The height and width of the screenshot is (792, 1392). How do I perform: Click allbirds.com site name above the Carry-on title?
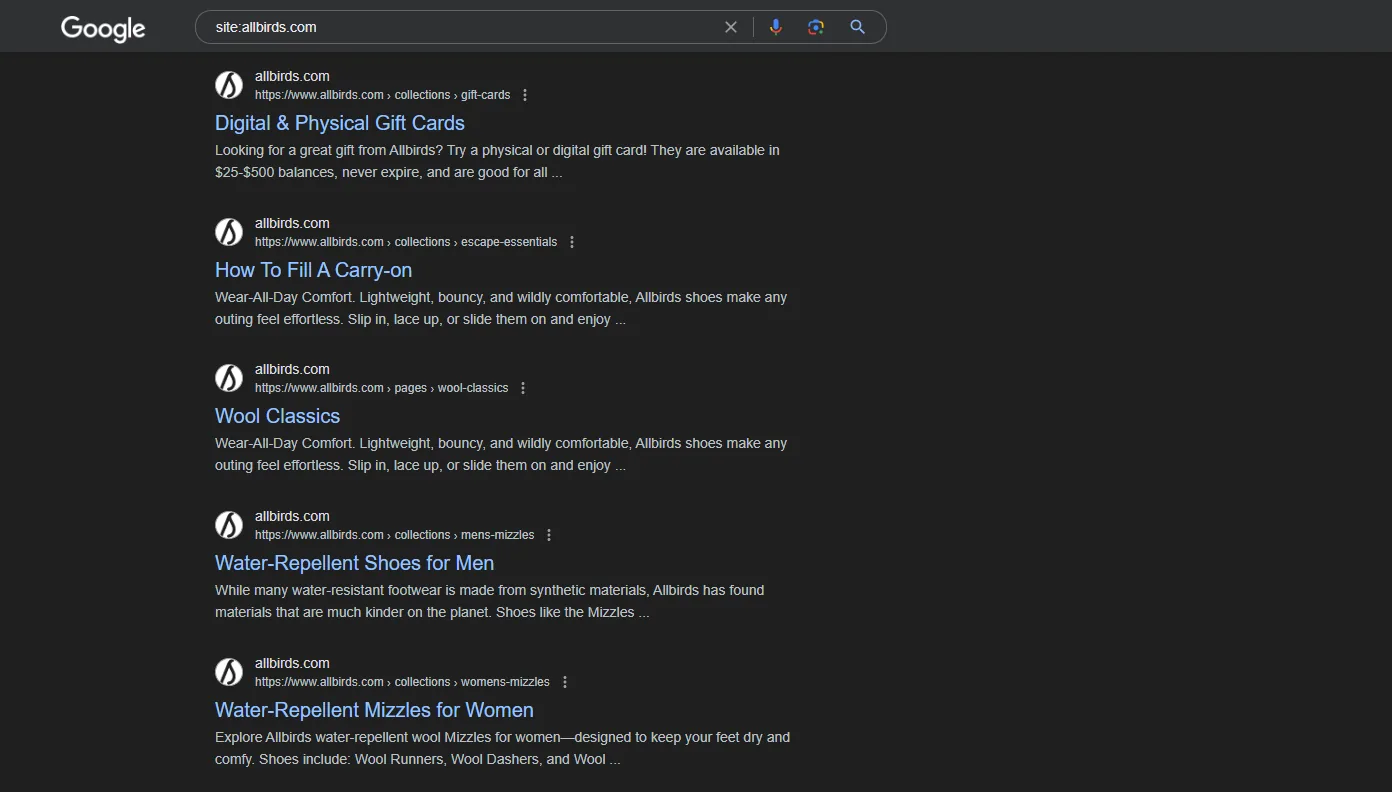pyautogui.click(x=292, y=223)
